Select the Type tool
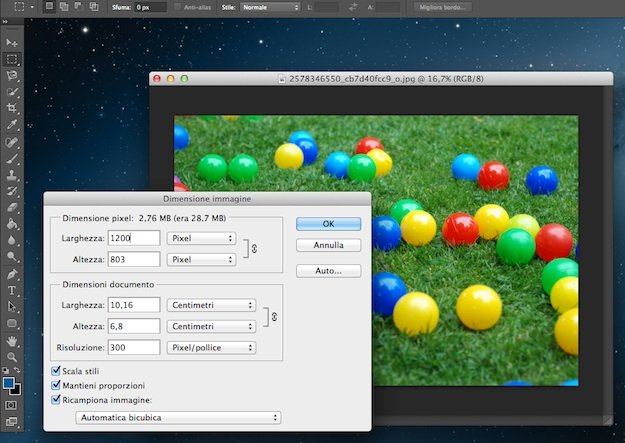 (12, 290)
